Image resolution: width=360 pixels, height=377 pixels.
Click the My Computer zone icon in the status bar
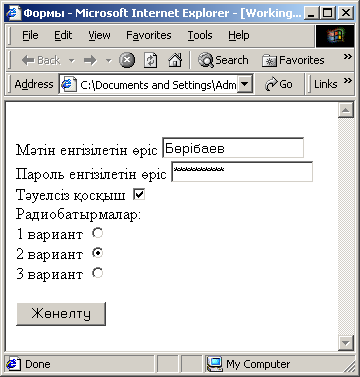pos(214,364)
